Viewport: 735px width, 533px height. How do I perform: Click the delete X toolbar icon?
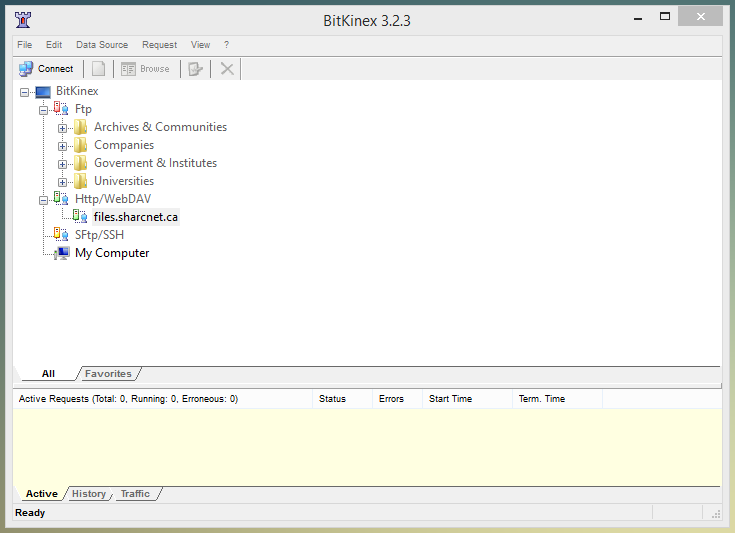tap(227, 69)
